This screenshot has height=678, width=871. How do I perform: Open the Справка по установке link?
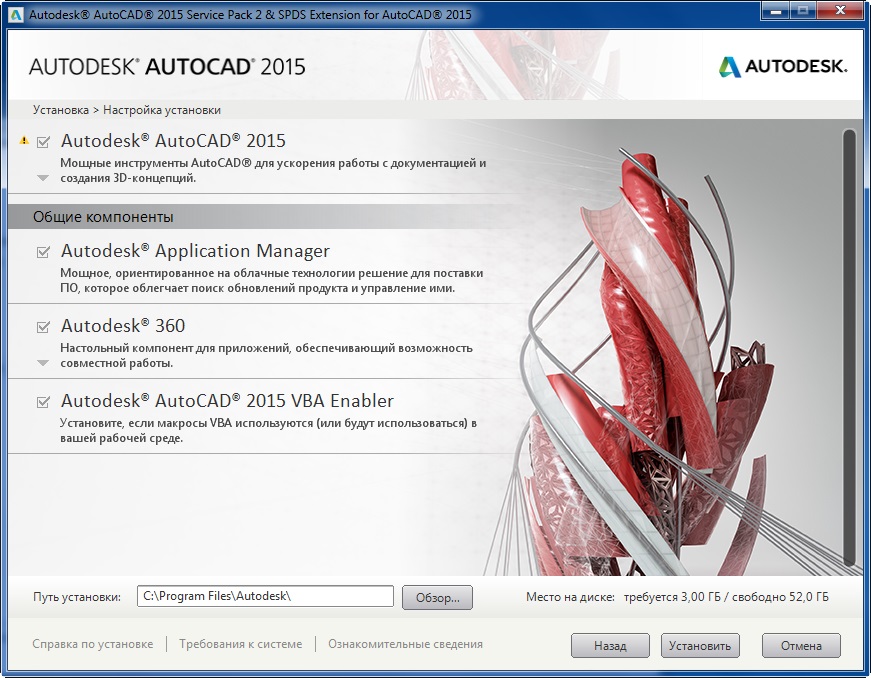pos(93,644)
